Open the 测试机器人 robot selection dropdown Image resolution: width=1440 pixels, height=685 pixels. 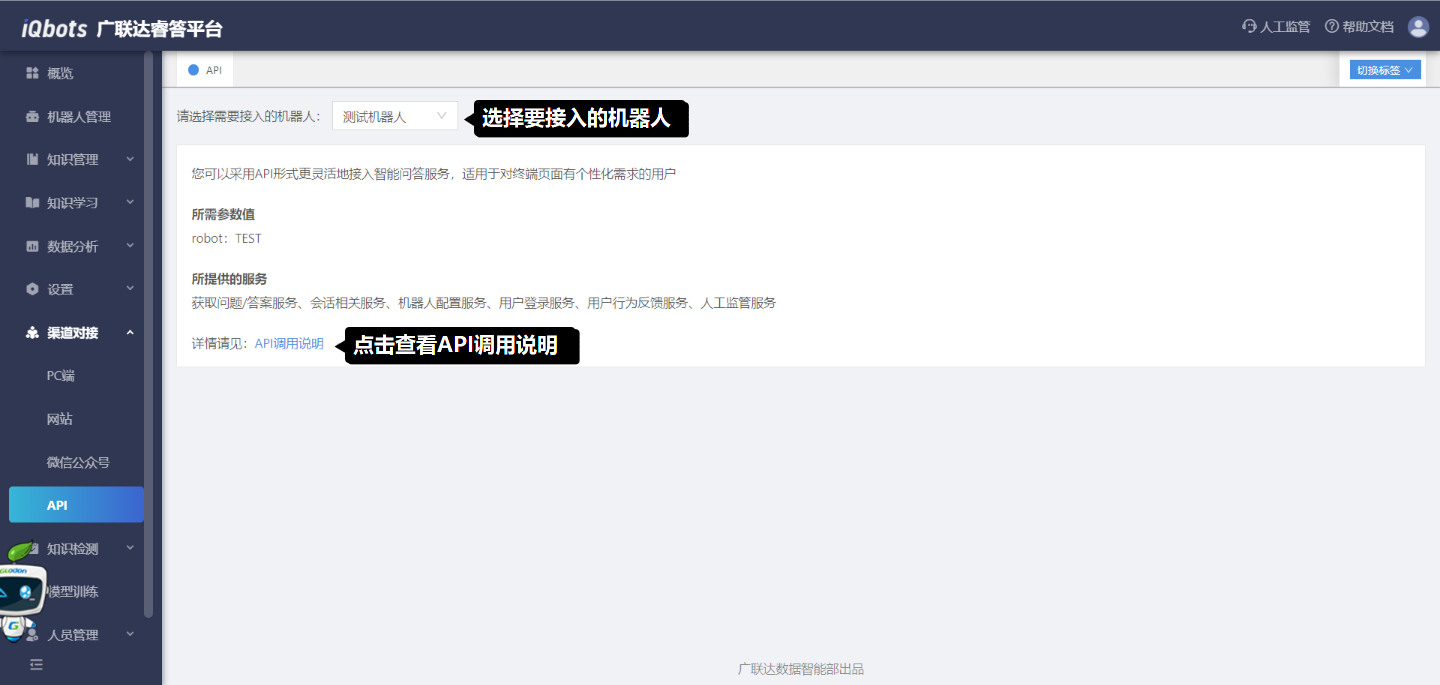[x=394, y=116]
